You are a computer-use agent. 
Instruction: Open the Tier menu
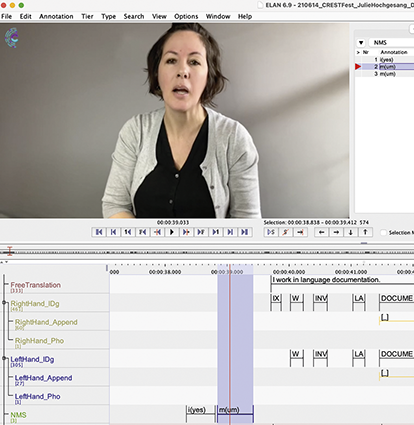coord(87,16)
